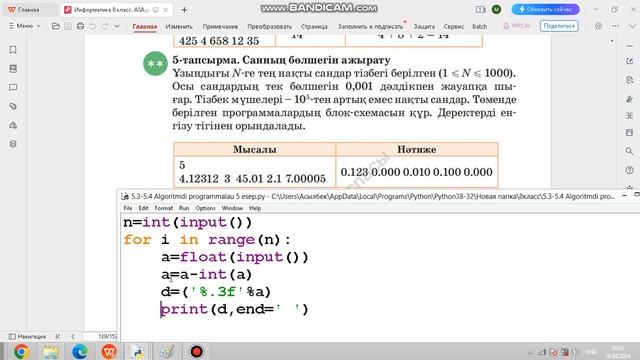640x360 pixels.
Task: Click the Обновить сейчас upgrade button
Action: pos(545,9)
